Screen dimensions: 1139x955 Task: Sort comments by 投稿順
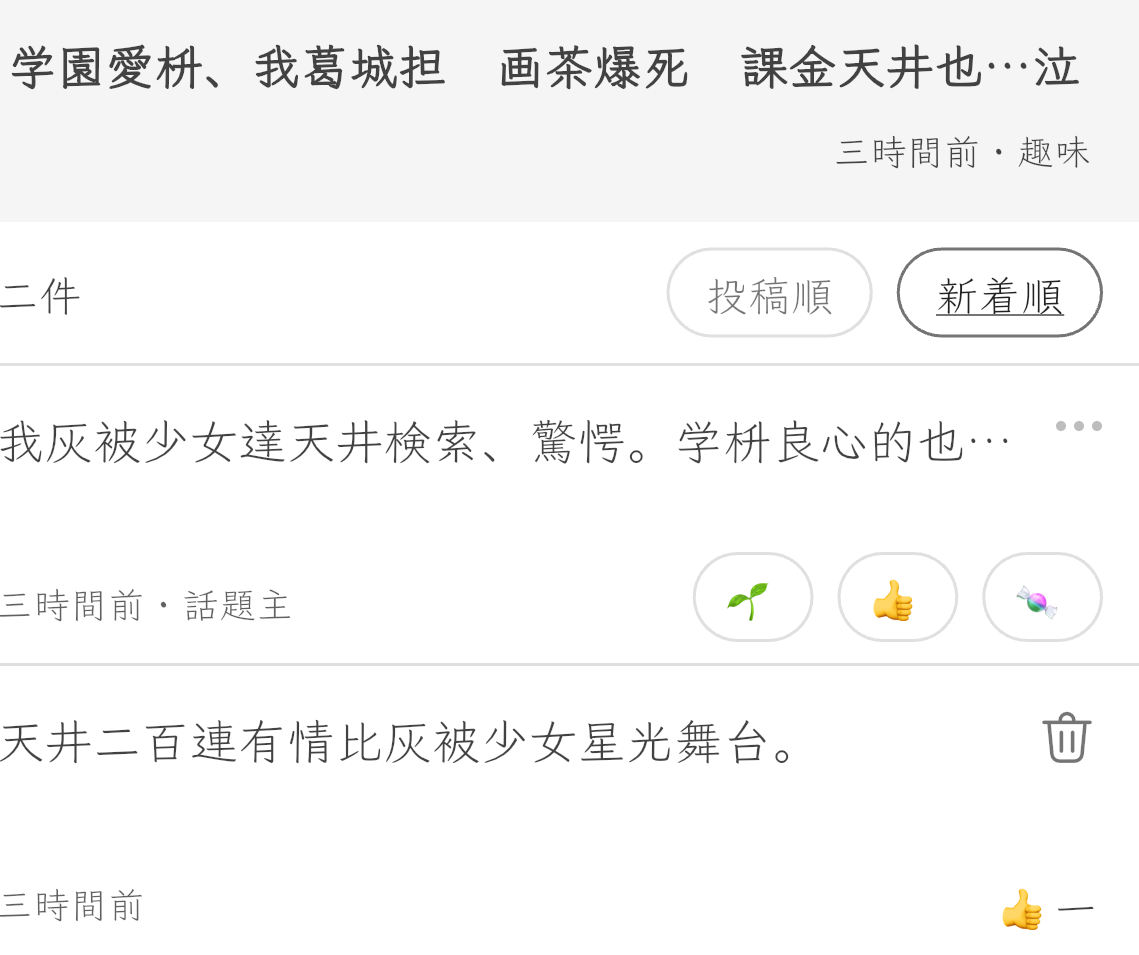(769, 293)
